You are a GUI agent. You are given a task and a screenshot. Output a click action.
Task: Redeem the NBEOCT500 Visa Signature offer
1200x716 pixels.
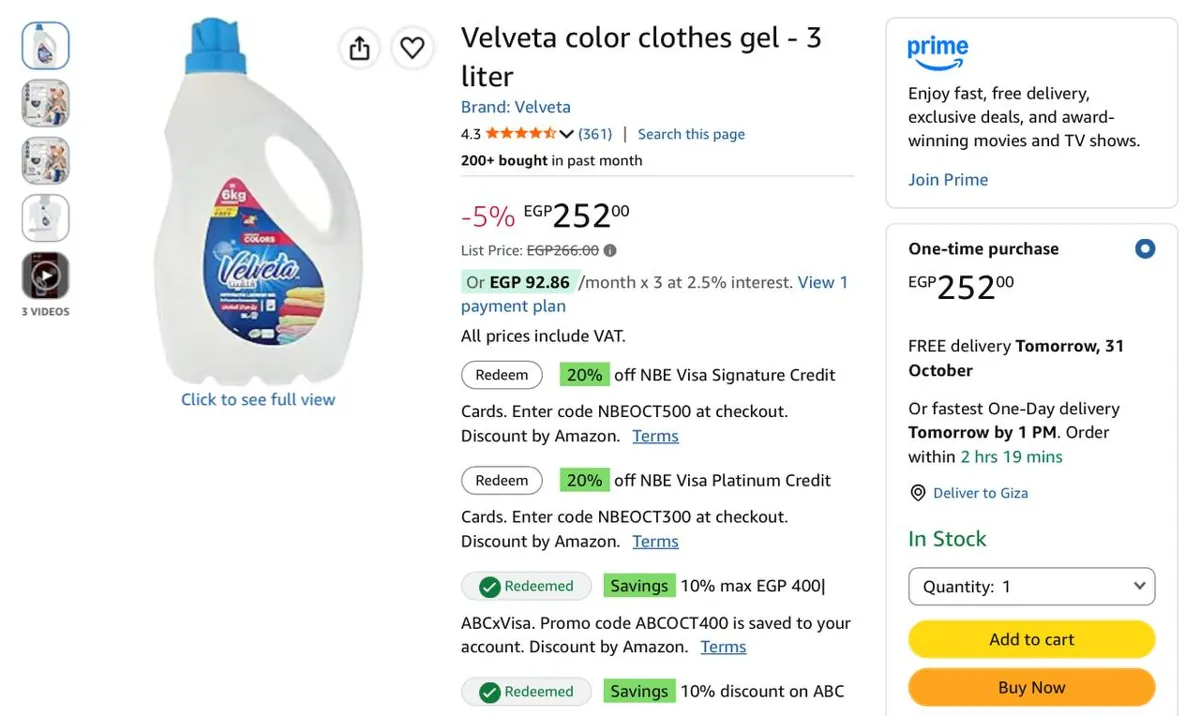tap(502, 375)
